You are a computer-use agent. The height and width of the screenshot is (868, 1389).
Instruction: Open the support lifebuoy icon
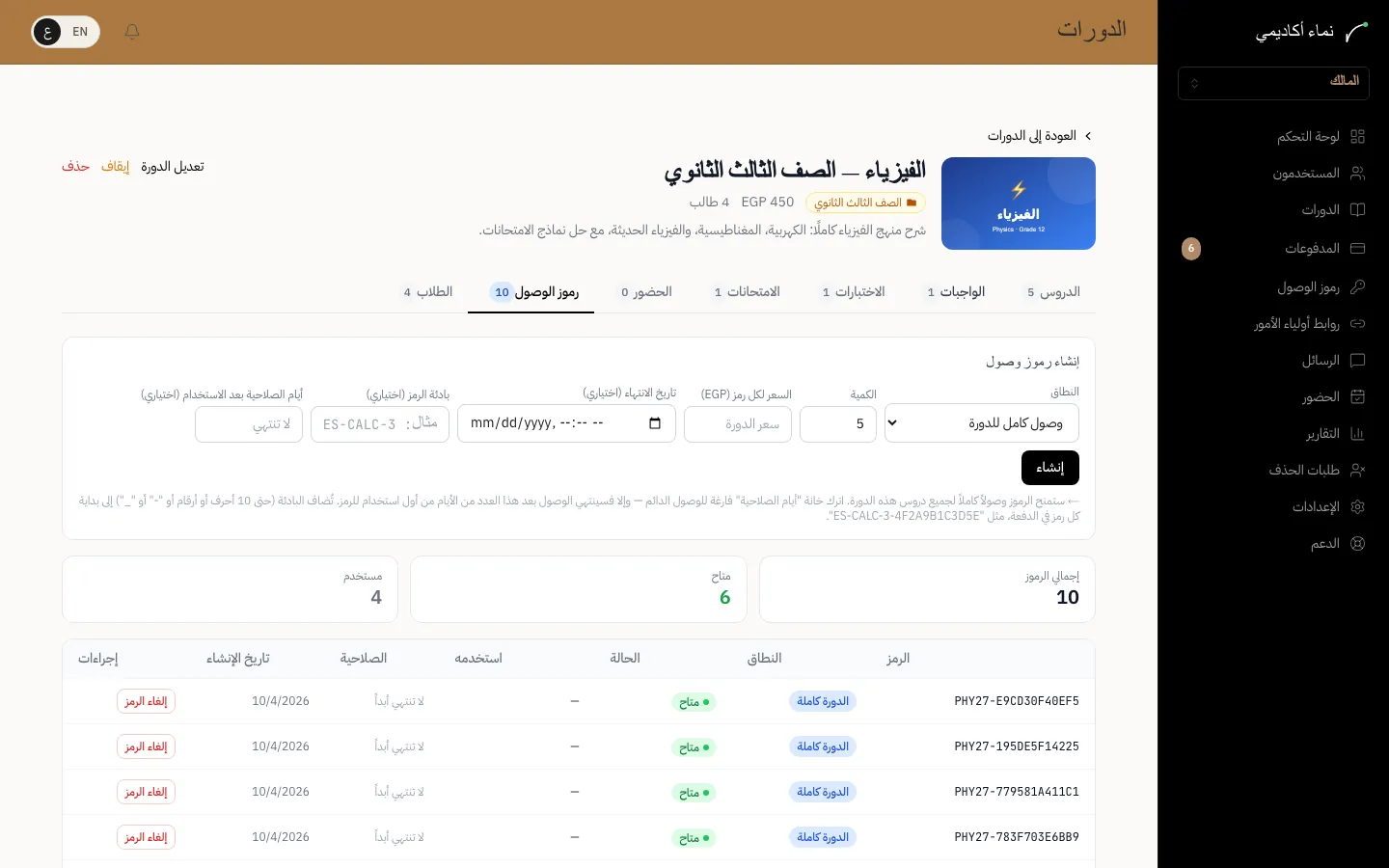click(1357, 544)
